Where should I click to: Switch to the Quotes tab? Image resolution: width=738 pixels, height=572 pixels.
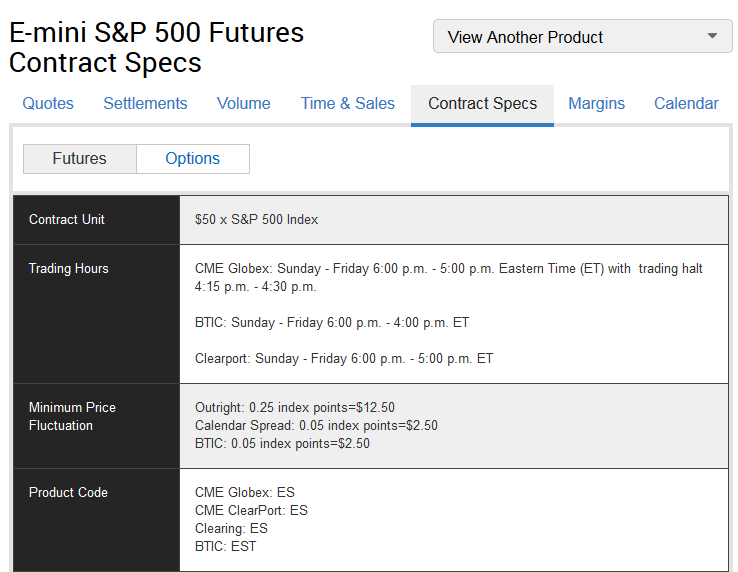[x=48, y=104]
